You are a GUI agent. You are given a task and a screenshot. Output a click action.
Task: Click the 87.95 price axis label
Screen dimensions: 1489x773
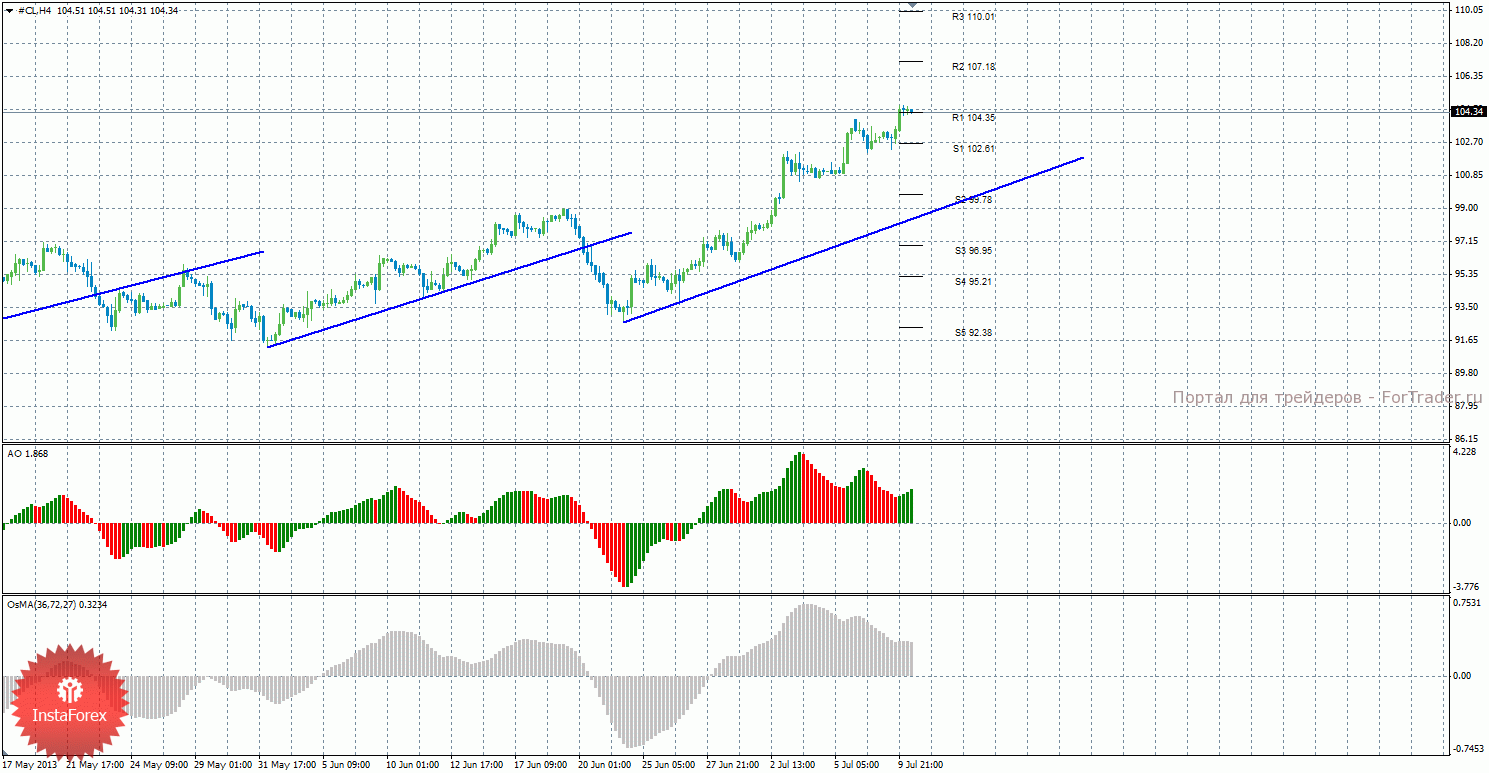pos(1466,406)
